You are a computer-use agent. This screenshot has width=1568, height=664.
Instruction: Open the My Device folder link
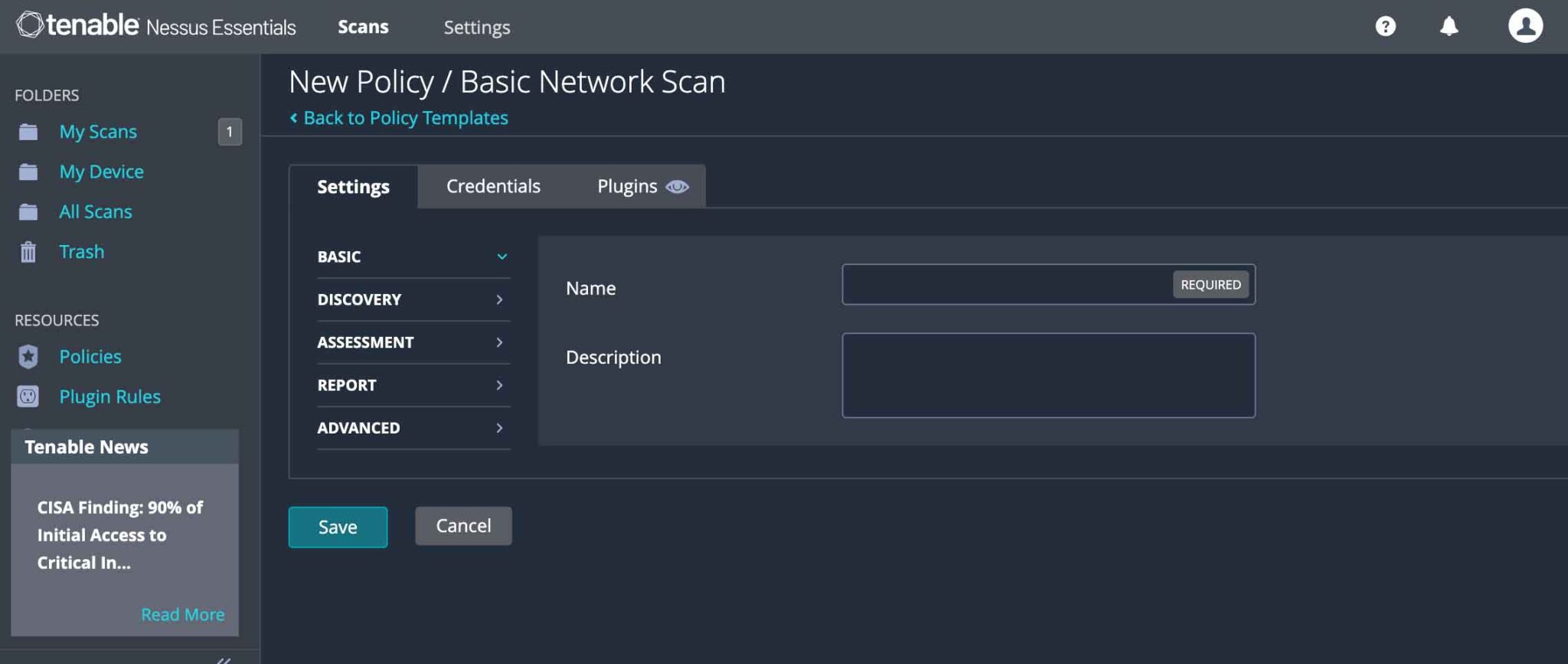coord(101,172)
